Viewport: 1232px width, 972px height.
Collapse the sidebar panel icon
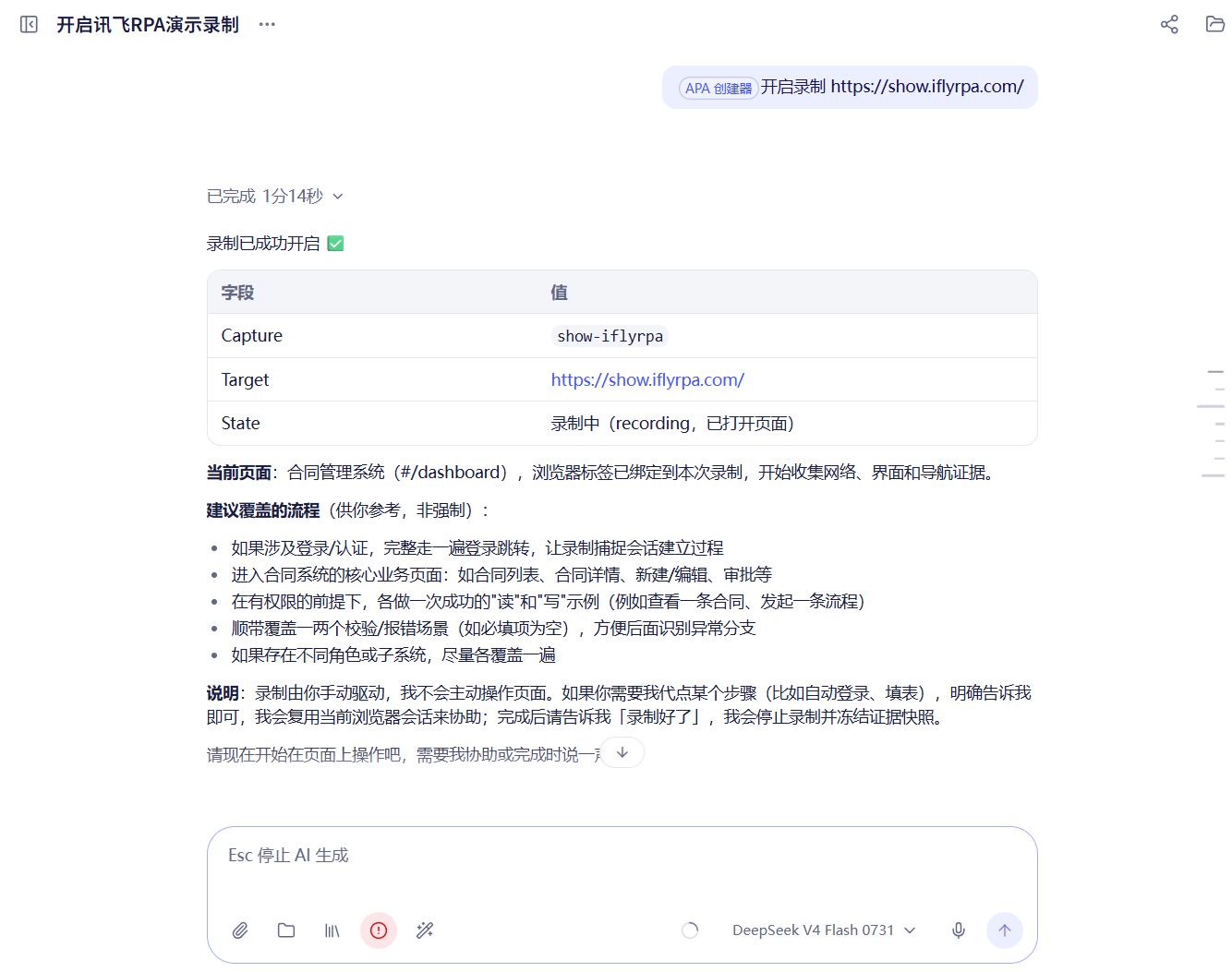click(29, 24)
